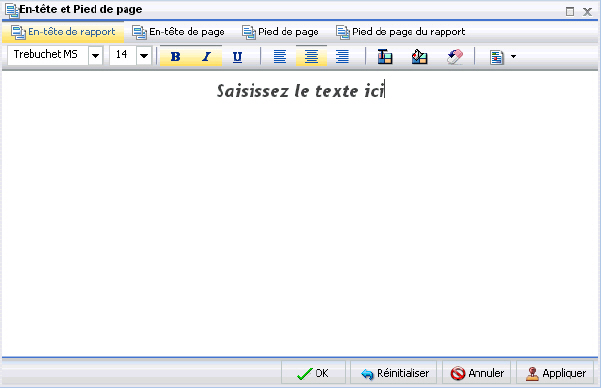The image size is (602, 389).
Task: Click the dialog title bar document icon
Action: pyautogui.click(x=12, y=11)
